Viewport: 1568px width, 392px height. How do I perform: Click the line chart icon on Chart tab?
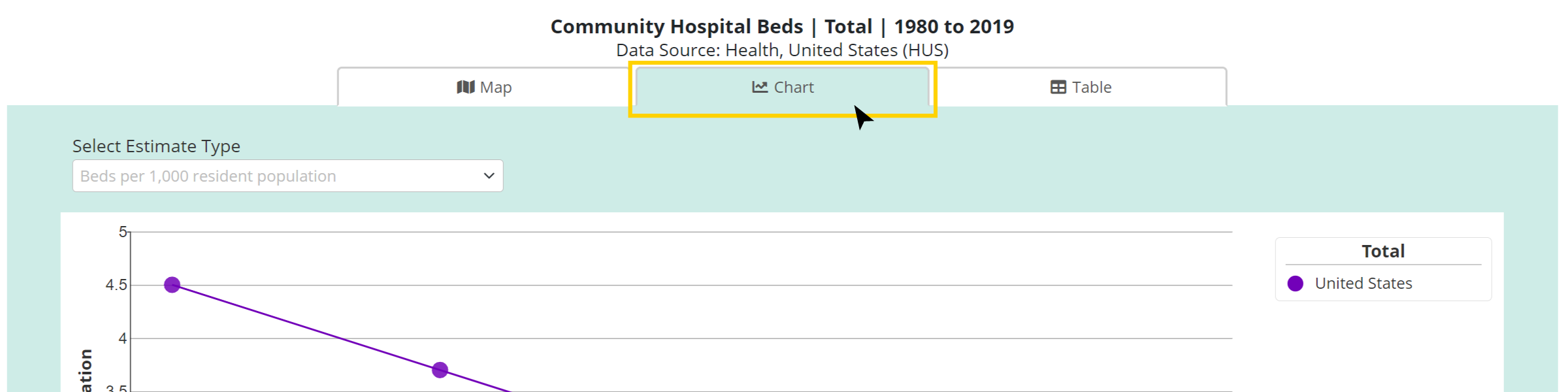tap(759, 87)
